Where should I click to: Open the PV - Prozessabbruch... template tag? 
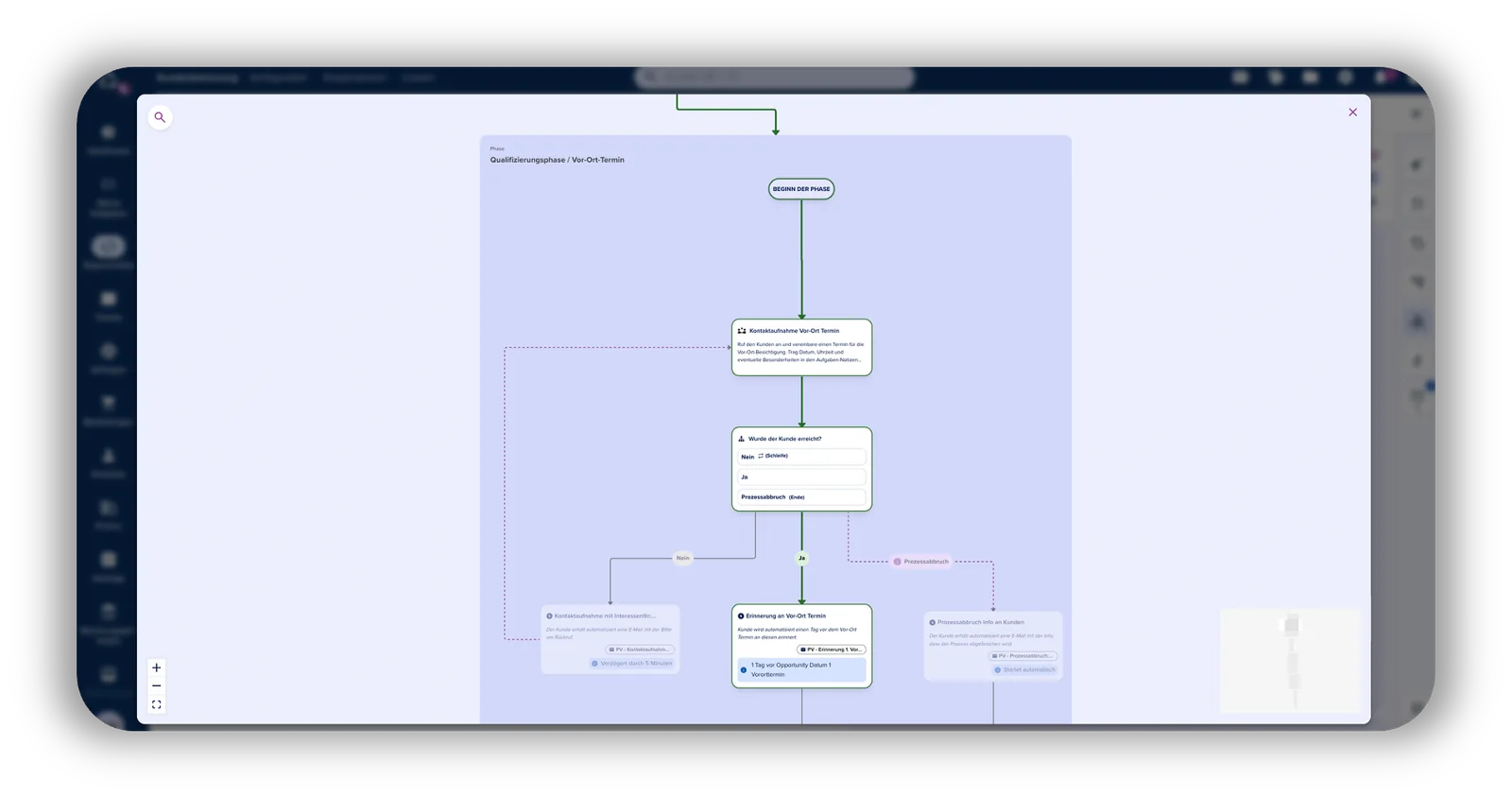(1022, 656)
